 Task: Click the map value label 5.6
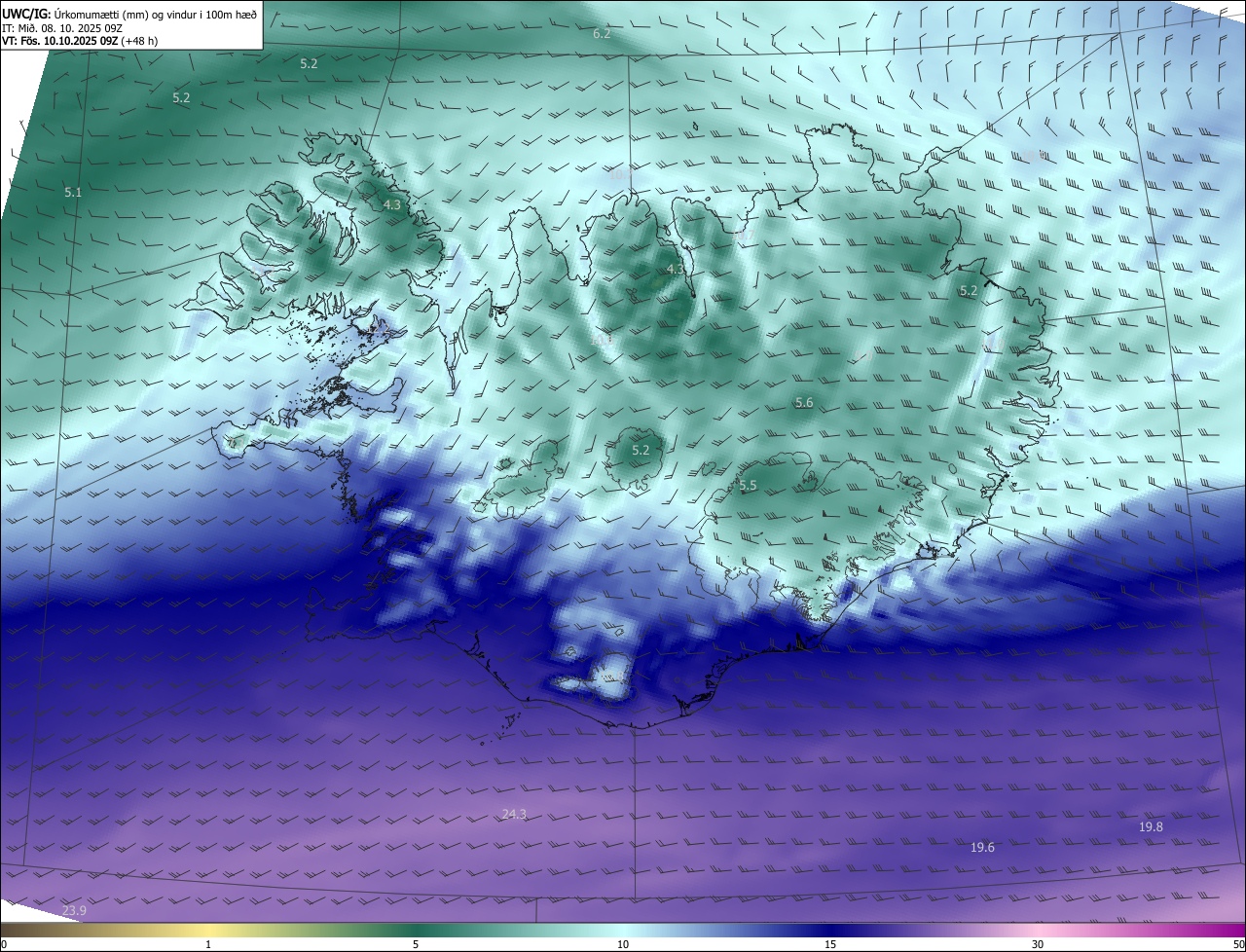click(x=804, y=403)
